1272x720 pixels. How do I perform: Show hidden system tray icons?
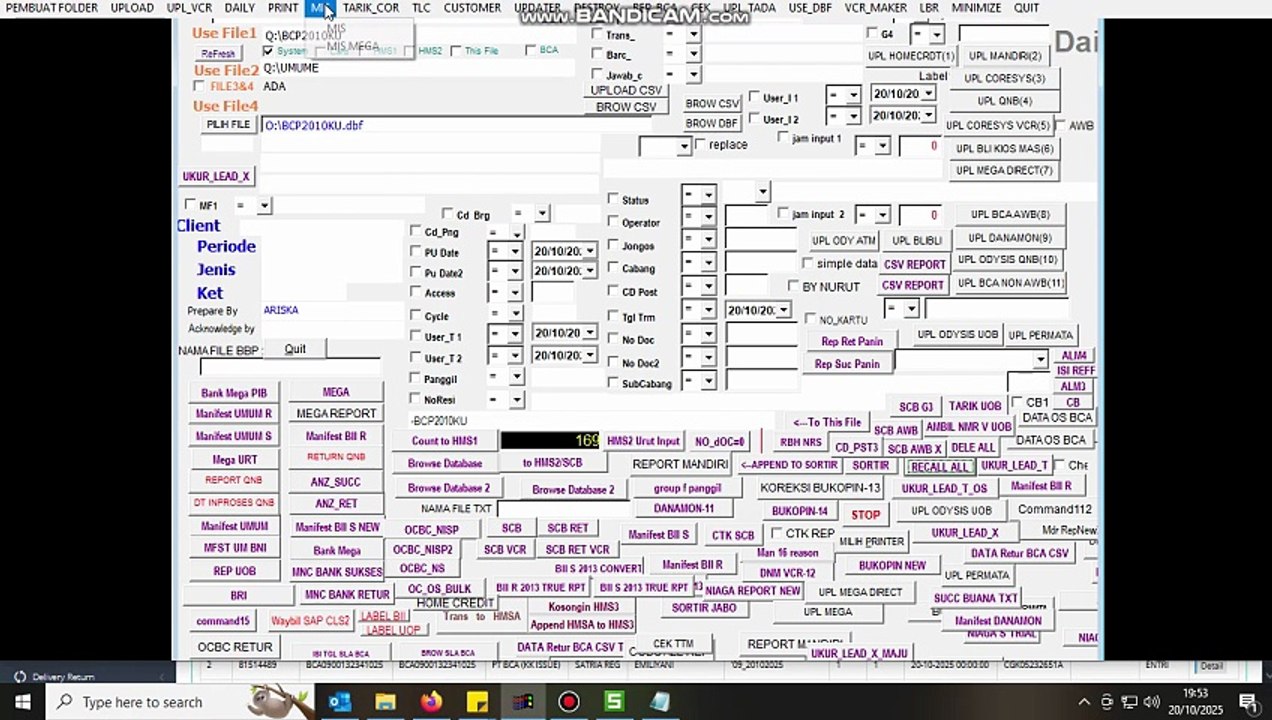tap(1084, 702)
